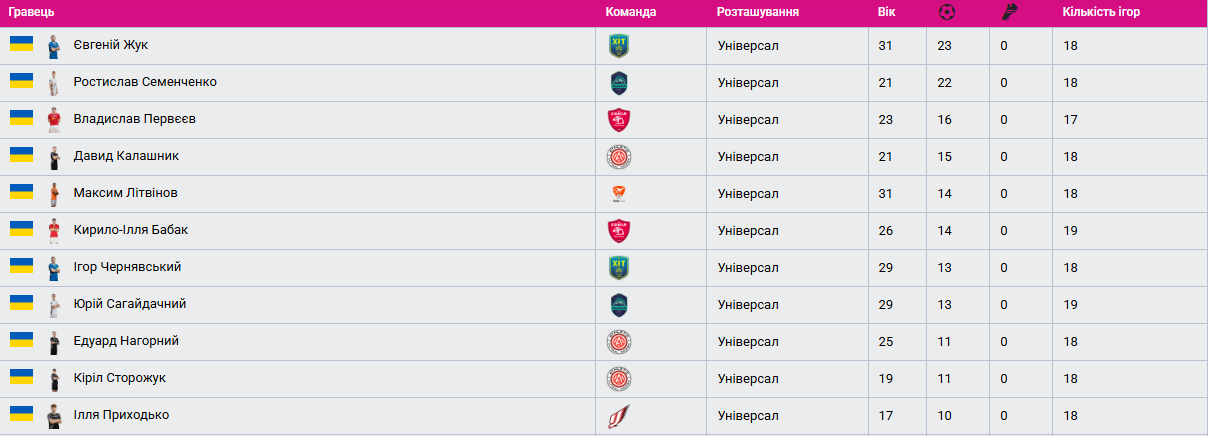Sort by the Вік column header
The width and height of the screenshot is (1208, 436).
pyautogui.click(x=886, y=12)
